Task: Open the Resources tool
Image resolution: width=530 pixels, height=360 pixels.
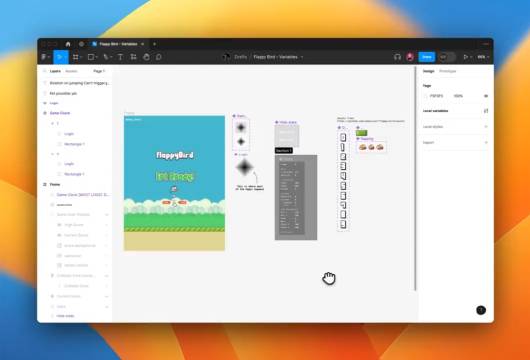Action: (x=134, y=57)
